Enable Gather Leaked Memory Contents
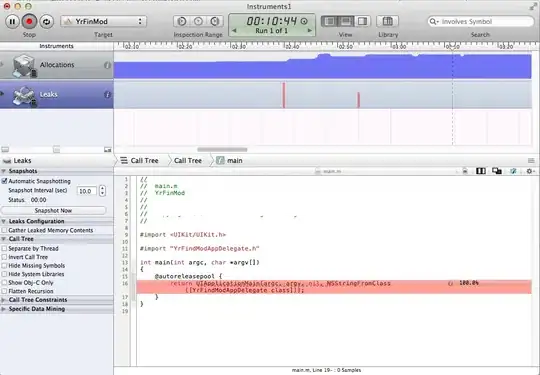 (x=4, y=230)
